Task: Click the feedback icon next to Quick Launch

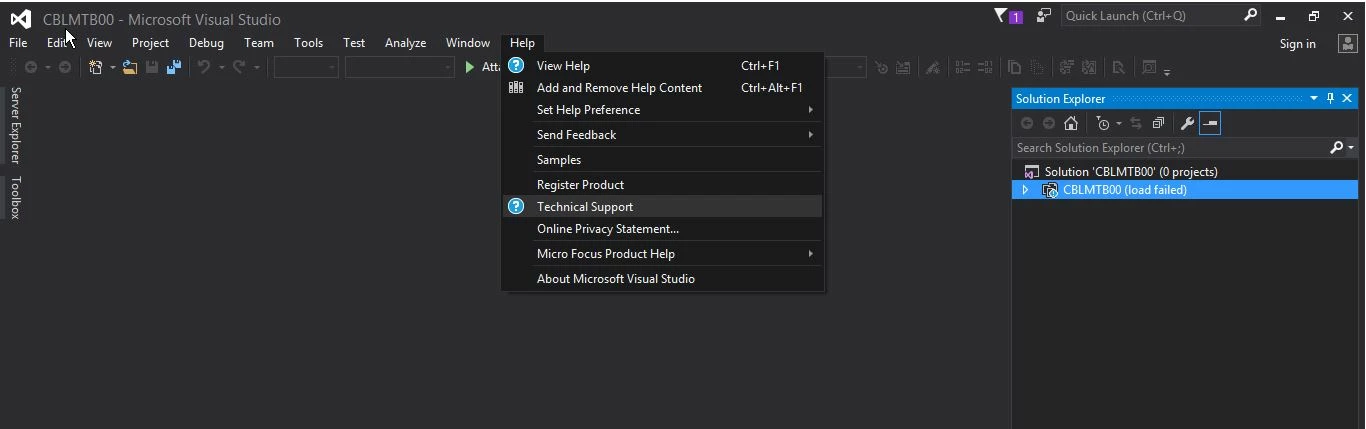Action: [1044, 15]
